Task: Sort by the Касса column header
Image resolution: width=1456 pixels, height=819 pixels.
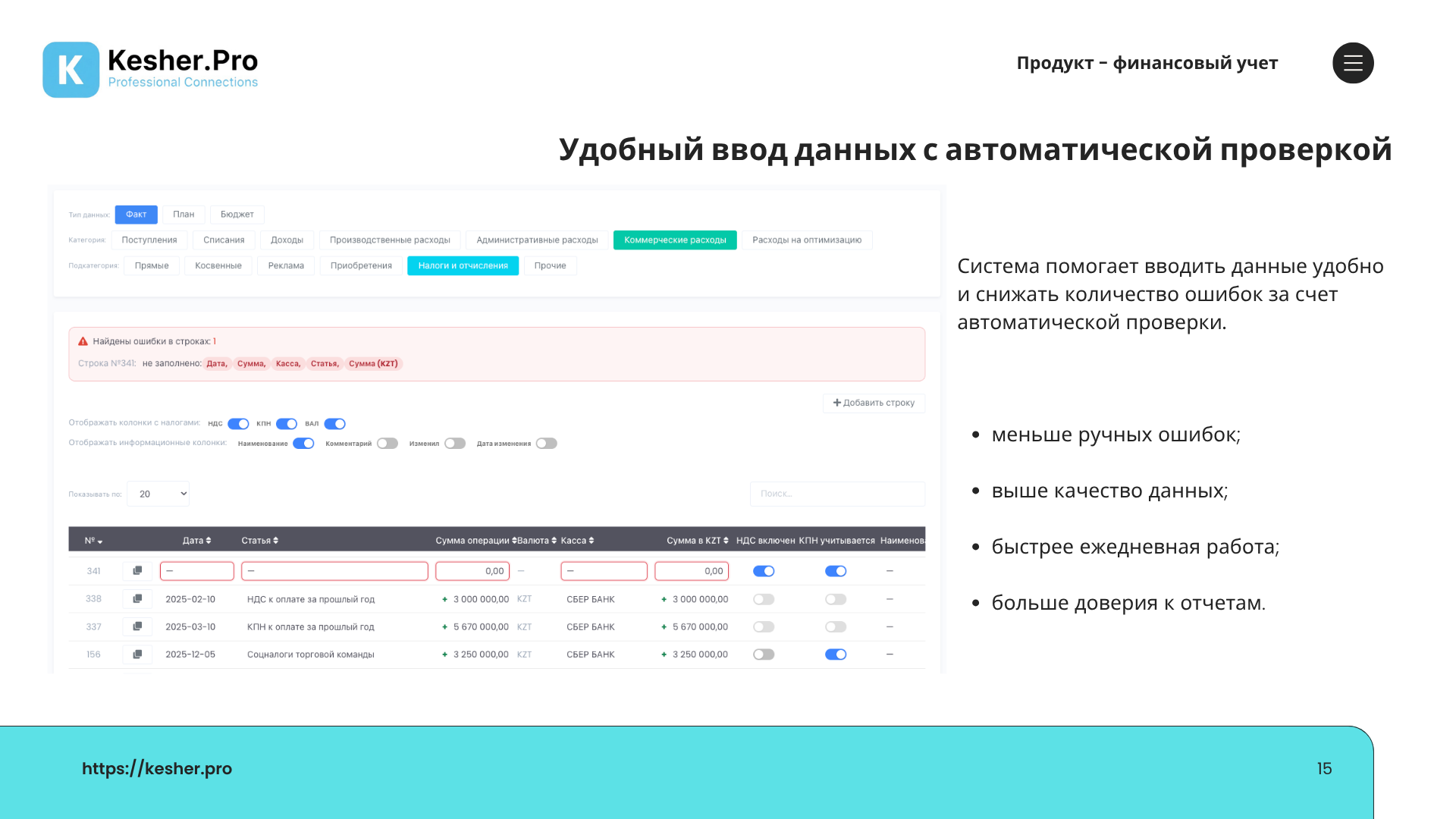Action: (x=577, y=541)
